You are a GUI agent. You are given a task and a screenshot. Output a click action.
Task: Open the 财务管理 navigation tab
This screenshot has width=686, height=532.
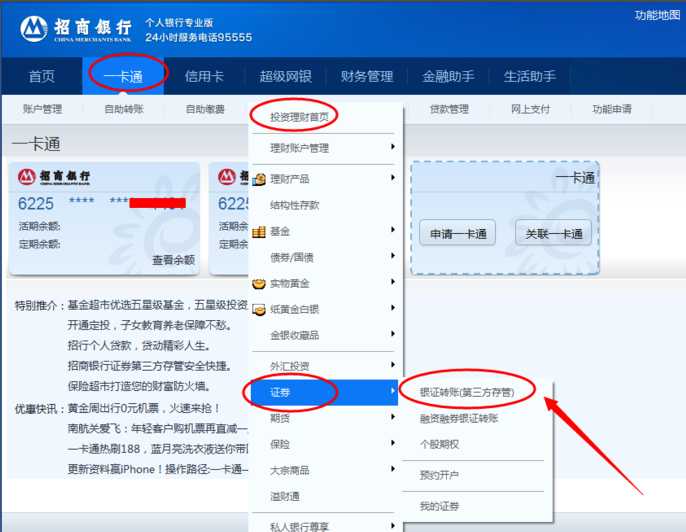click(x=367, y=77)
